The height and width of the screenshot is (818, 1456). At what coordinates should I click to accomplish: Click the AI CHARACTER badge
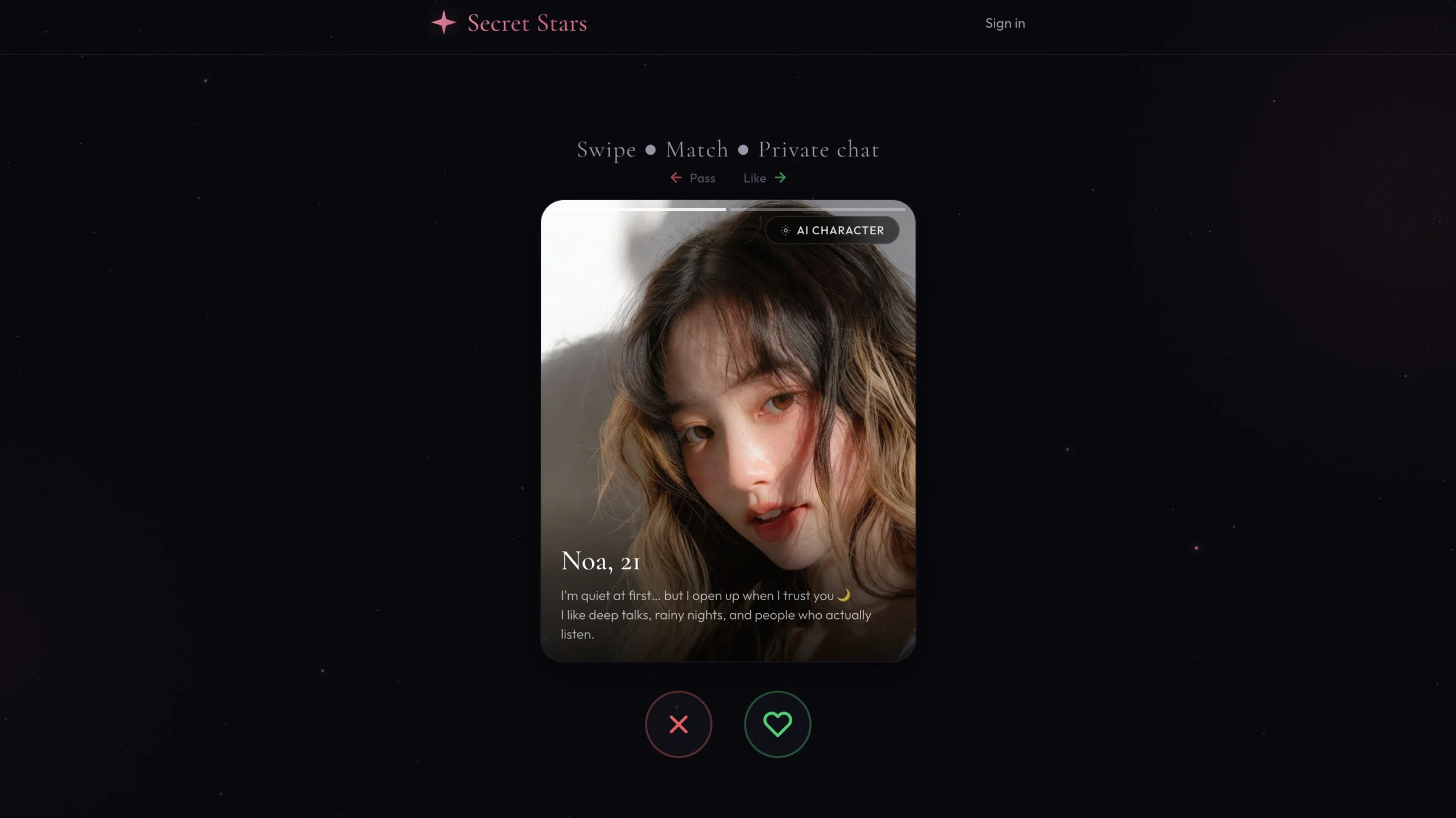point(832,230)
